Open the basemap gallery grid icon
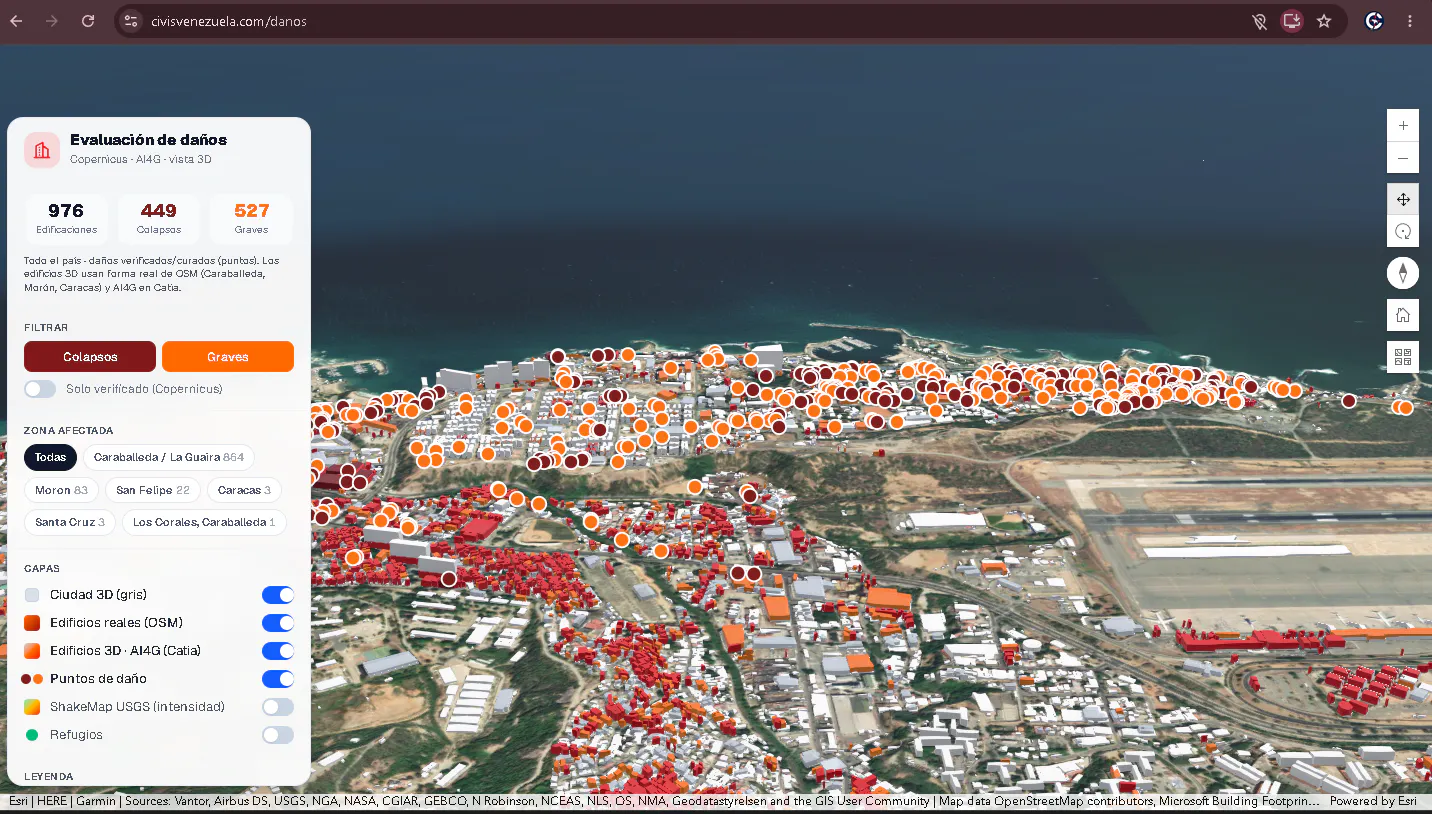Viewport: 1432px width, 814px height. tap(1403, 356)
